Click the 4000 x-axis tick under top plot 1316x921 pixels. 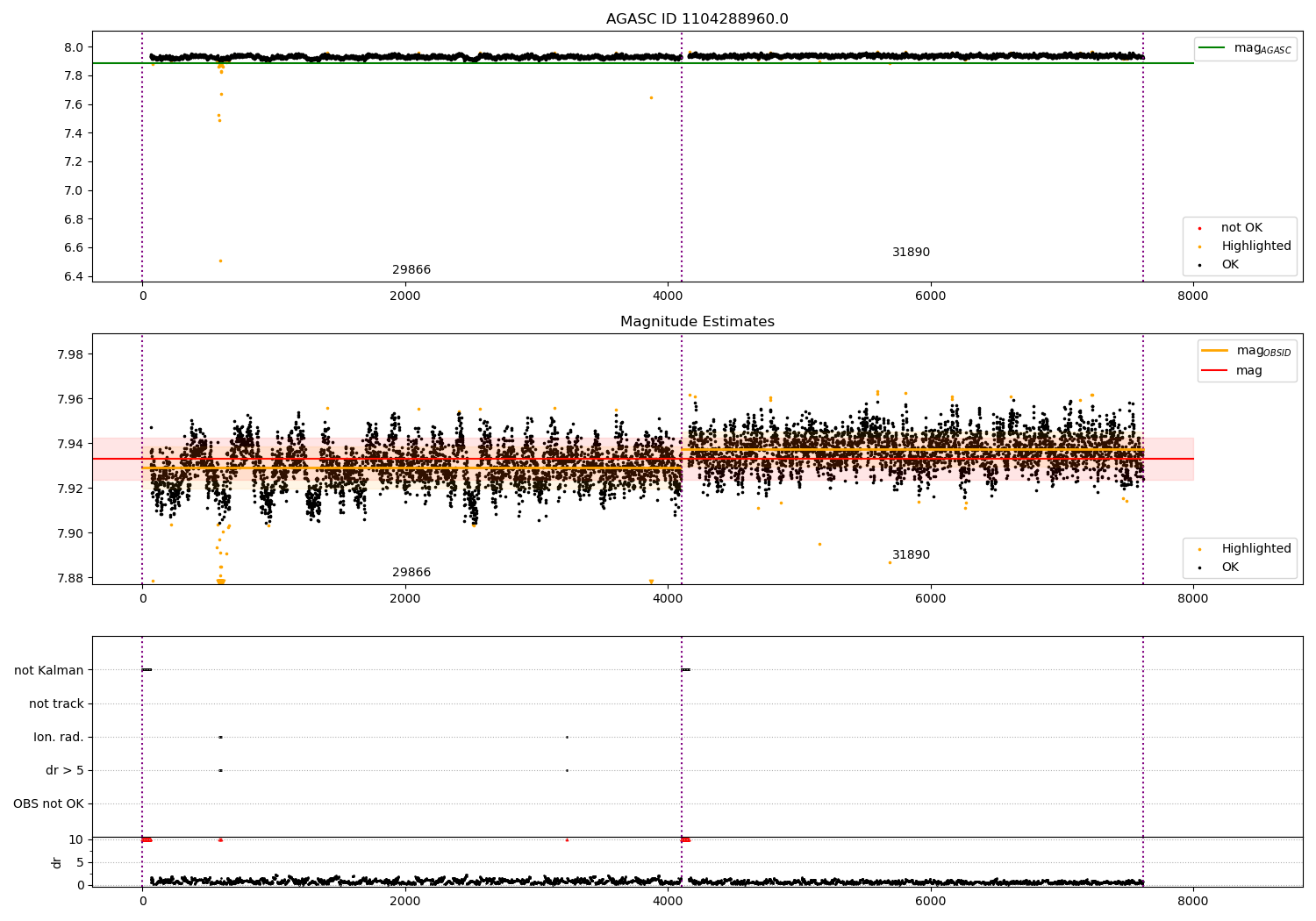668,296
